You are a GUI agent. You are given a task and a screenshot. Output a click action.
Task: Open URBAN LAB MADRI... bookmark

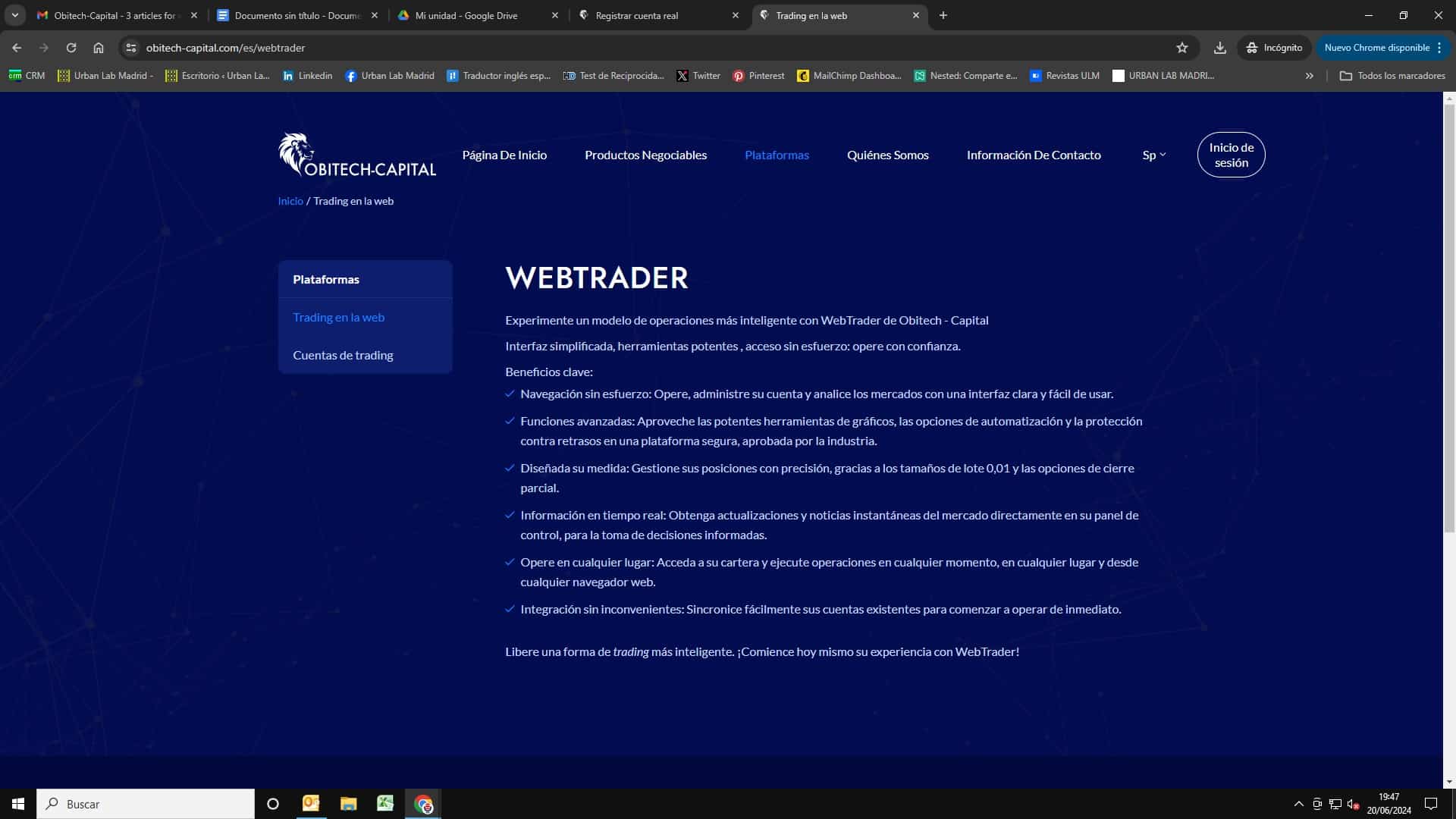[1163, 76]
